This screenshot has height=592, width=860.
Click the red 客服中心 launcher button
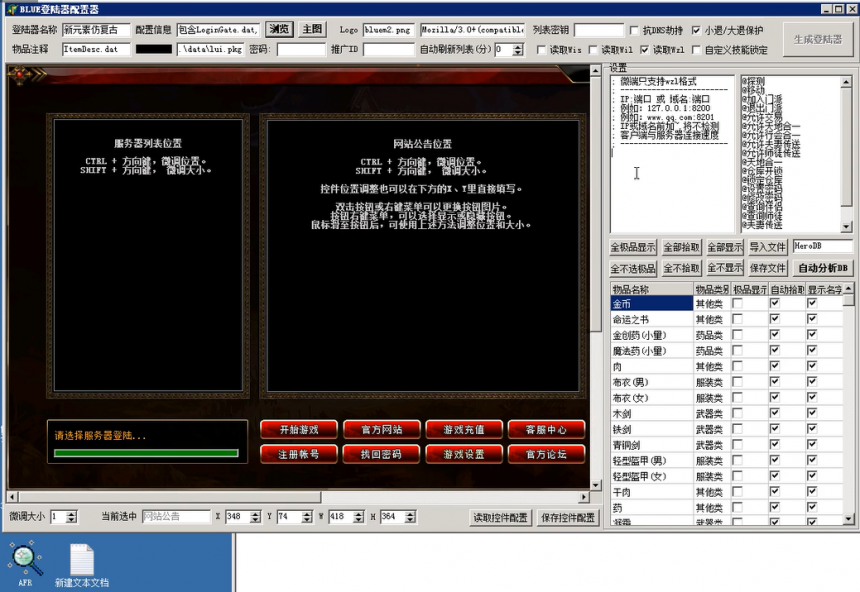pyautogui.click(x=546, y=429)
